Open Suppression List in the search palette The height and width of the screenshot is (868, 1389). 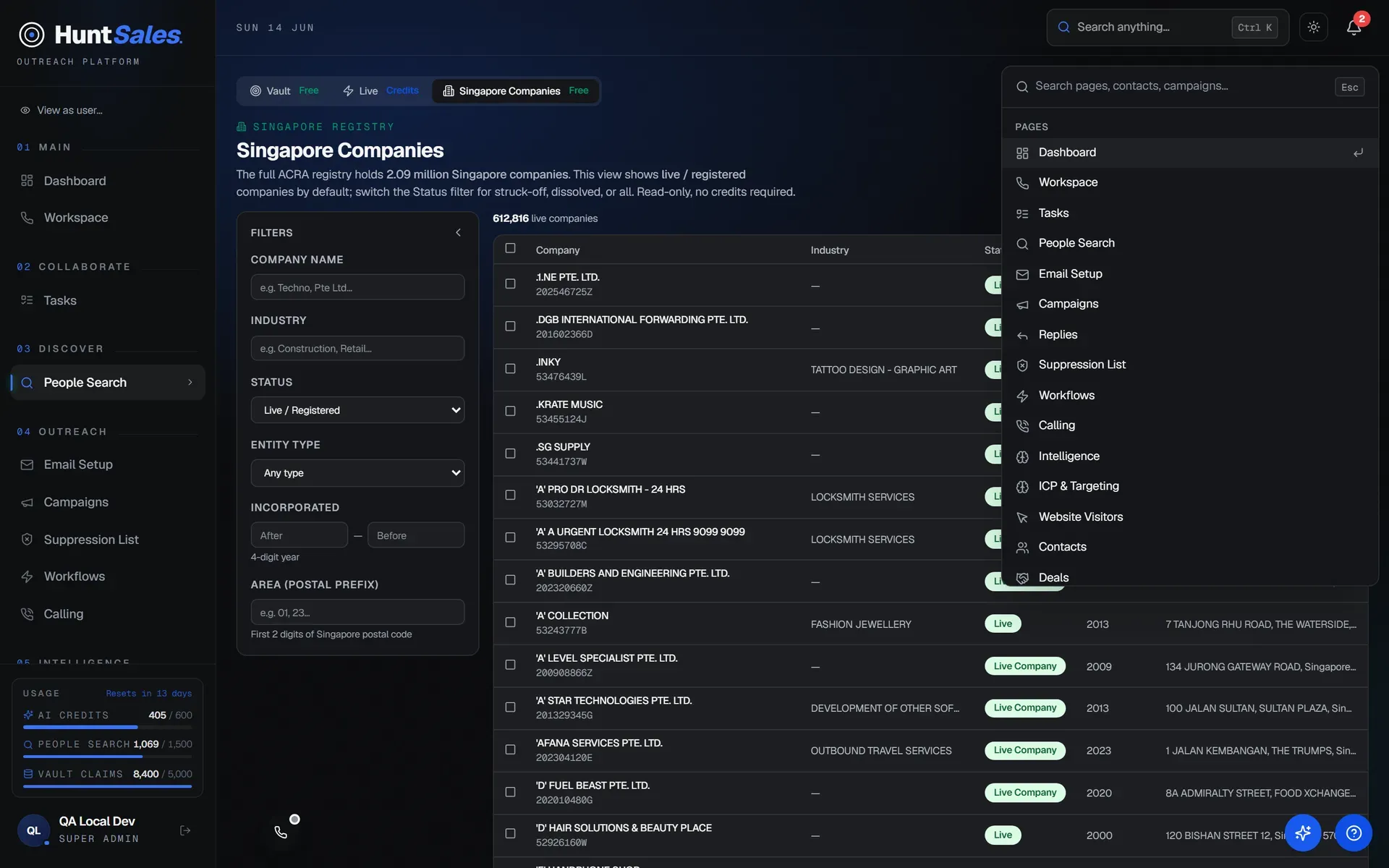pos(1190,365)
